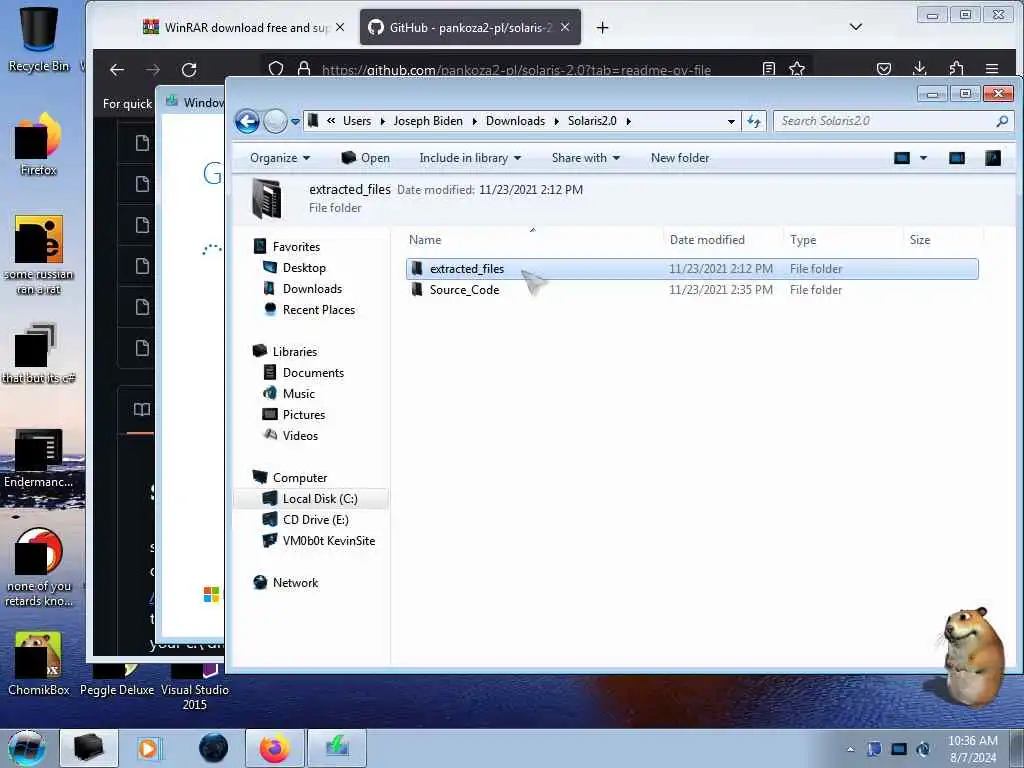The height and width of the screenshot is (768, 1024).
Task: Click the Explorer Back navigation arrow
Action: 248,121
